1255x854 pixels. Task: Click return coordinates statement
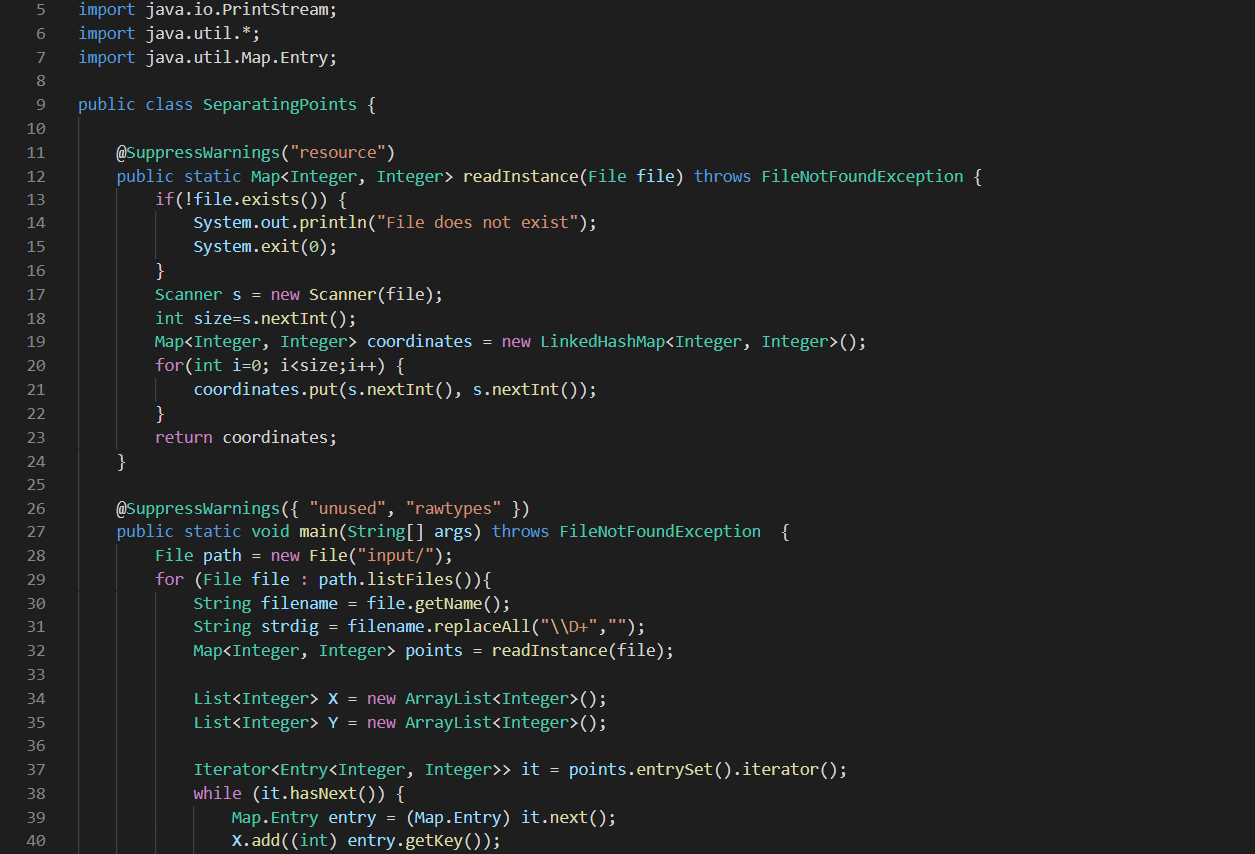(246, 437)
